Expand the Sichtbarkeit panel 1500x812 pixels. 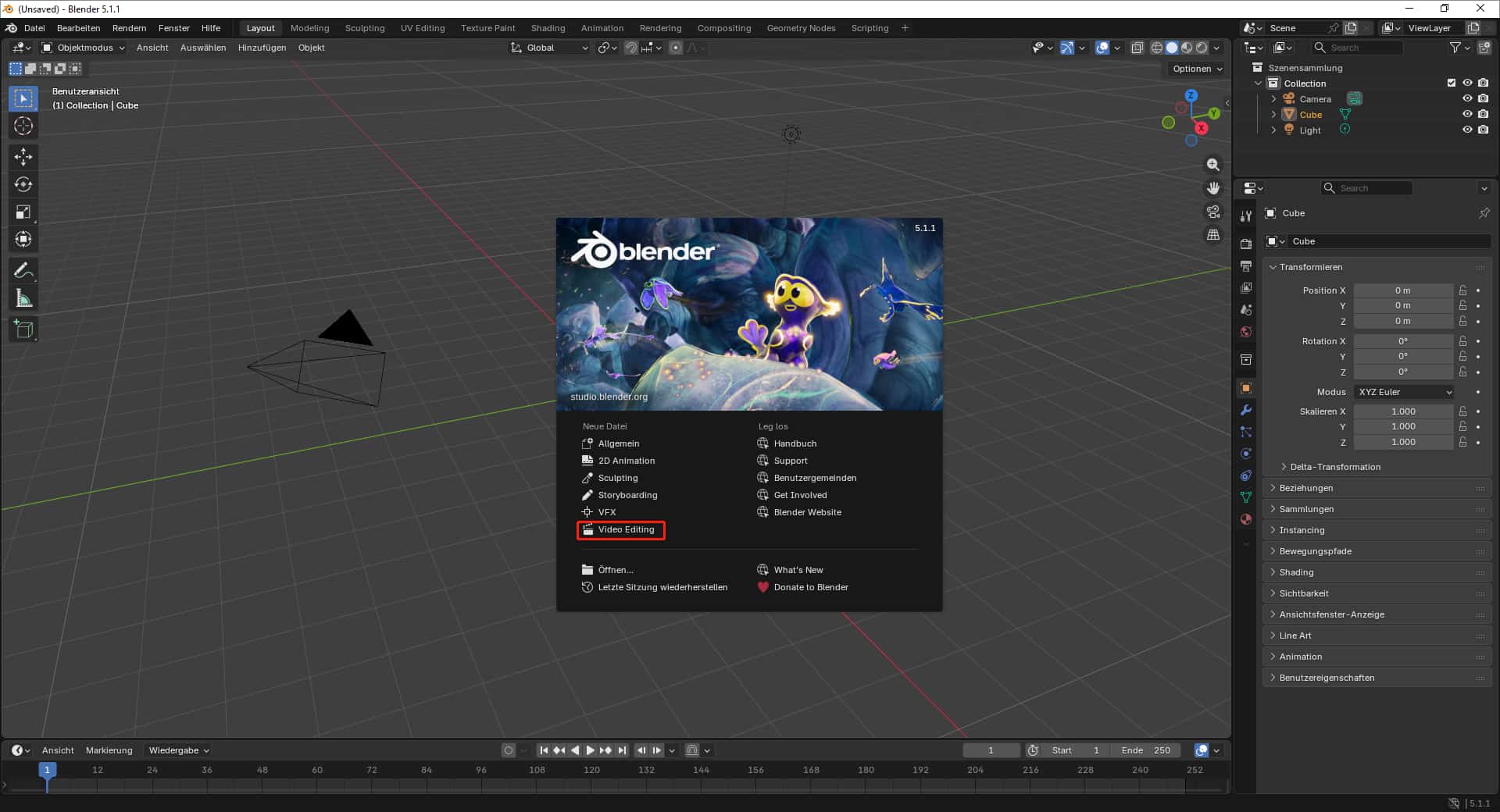[x=1377, y=593]
